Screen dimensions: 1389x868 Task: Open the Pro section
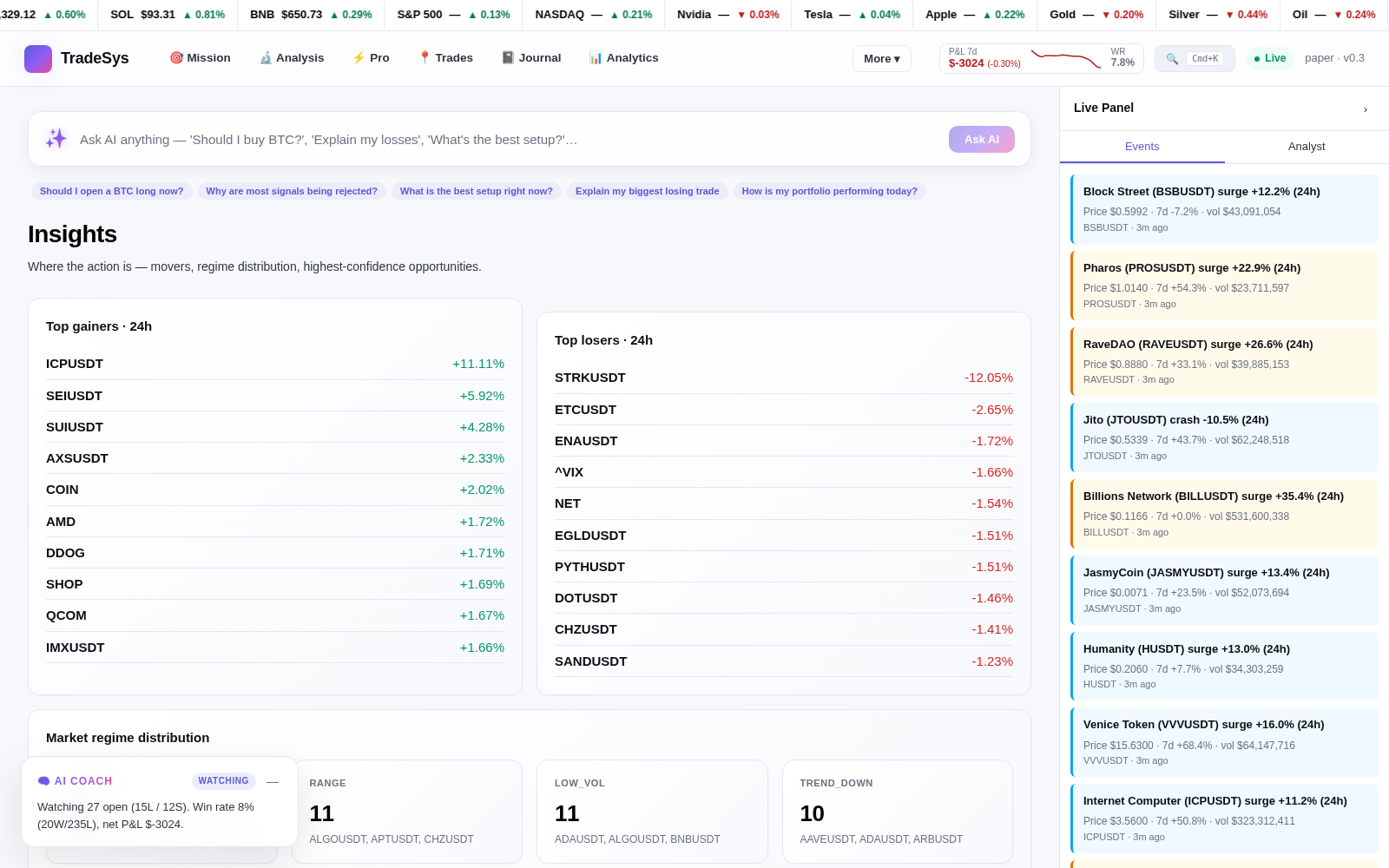pyautogui.click(x=371, y=58)
